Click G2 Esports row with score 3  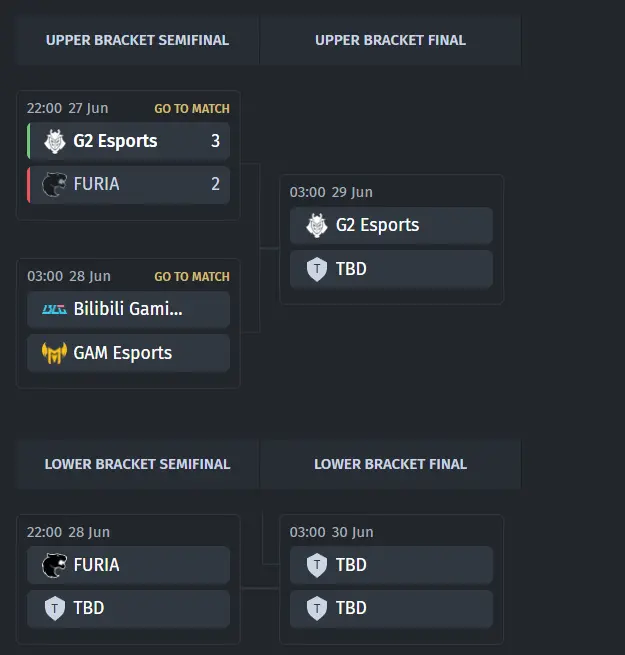(x=128, y=141)
